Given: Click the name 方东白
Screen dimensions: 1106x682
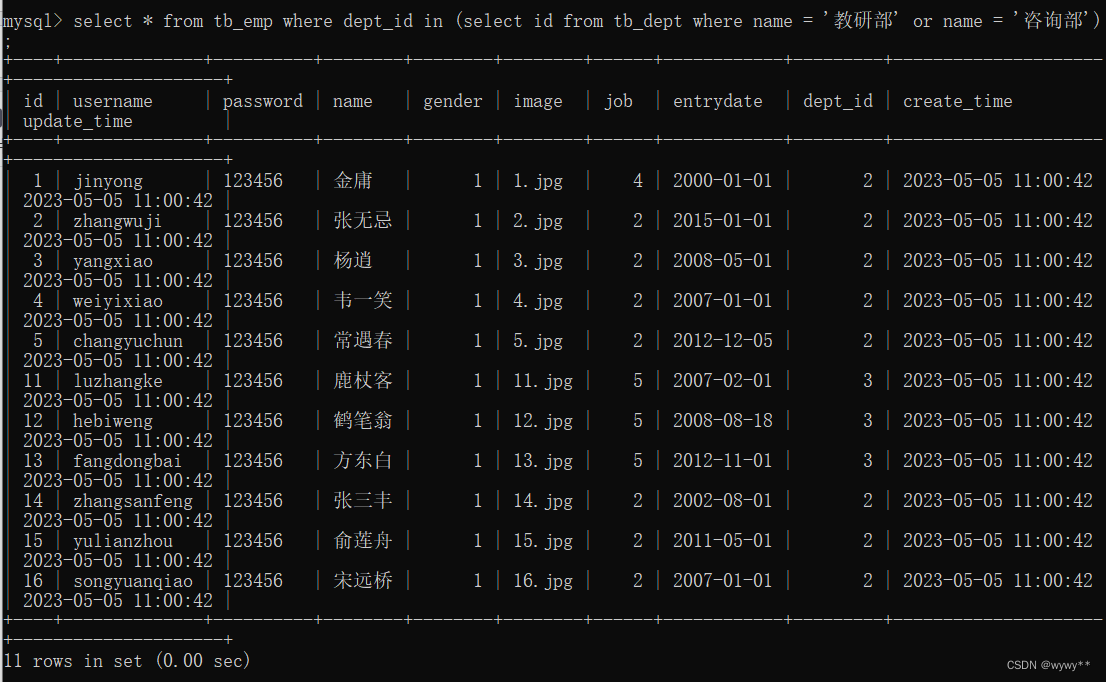Looking at the screenshot, I should [363, 461].
